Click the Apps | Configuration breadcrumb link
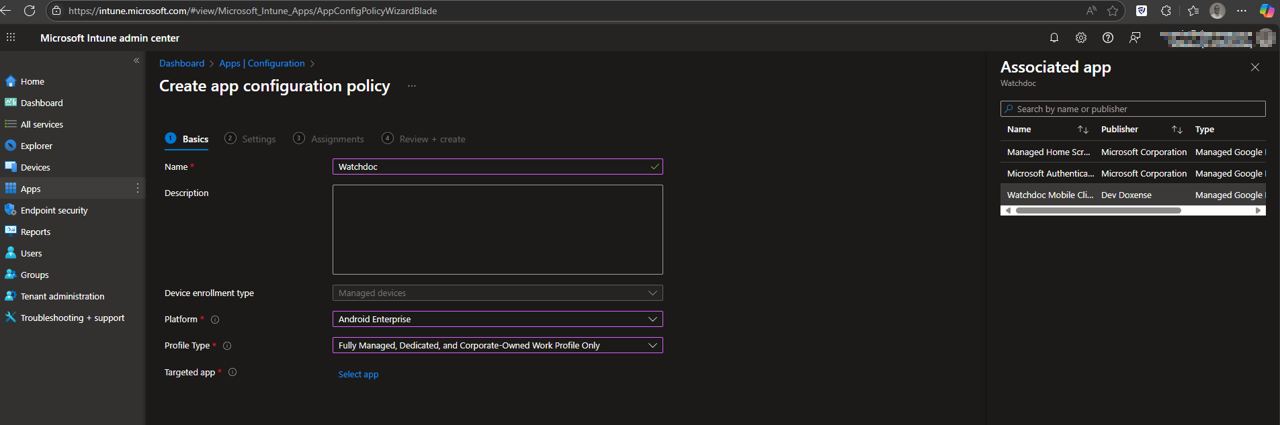Image resolution: width=1280 pixels, height=425 pixels. [x=261, y=63]
